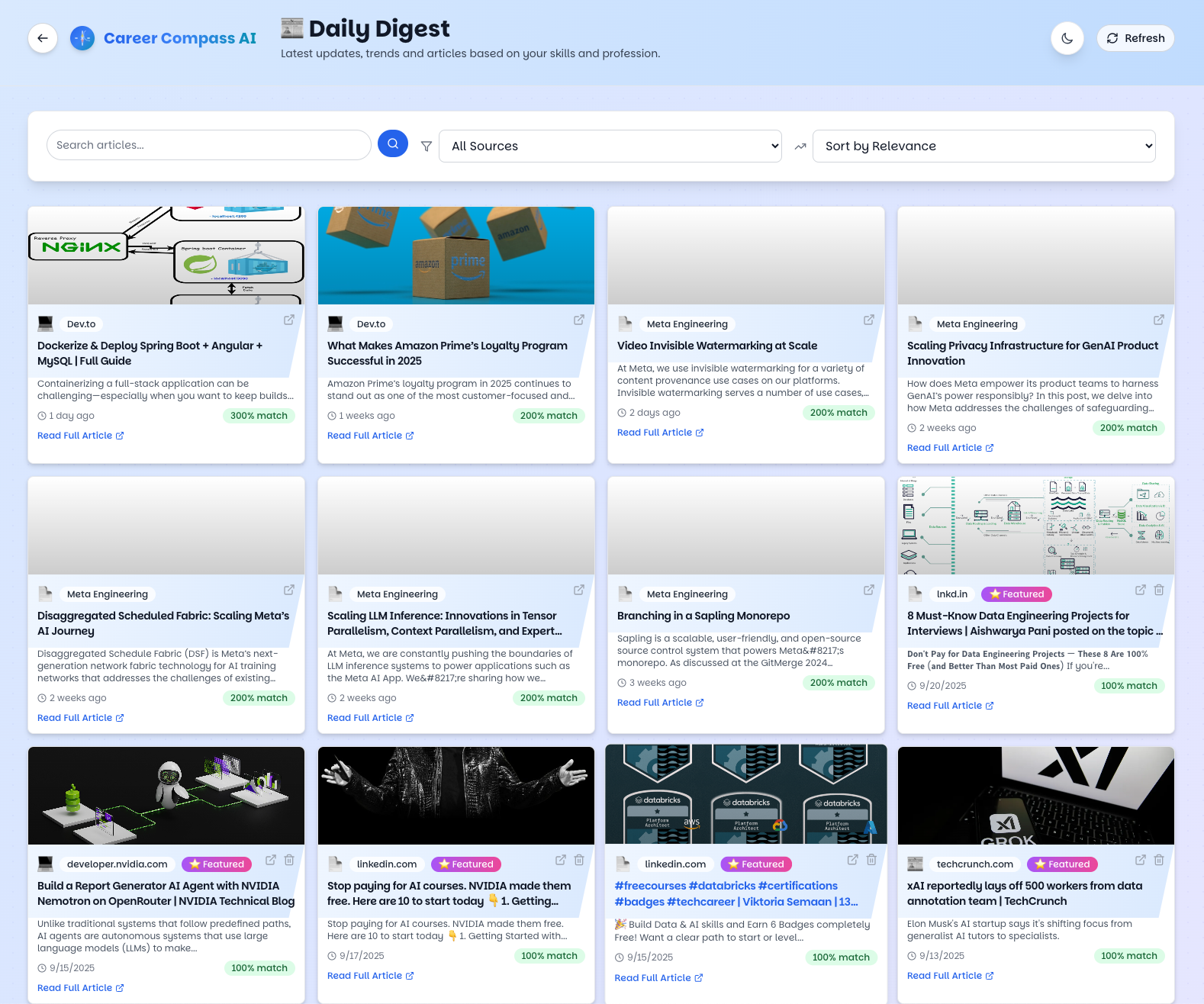The image size is (1204, 1004).
Task: Read Full Article for 8 Must-Know Data Engineering Projects
Action: [951, 706]
